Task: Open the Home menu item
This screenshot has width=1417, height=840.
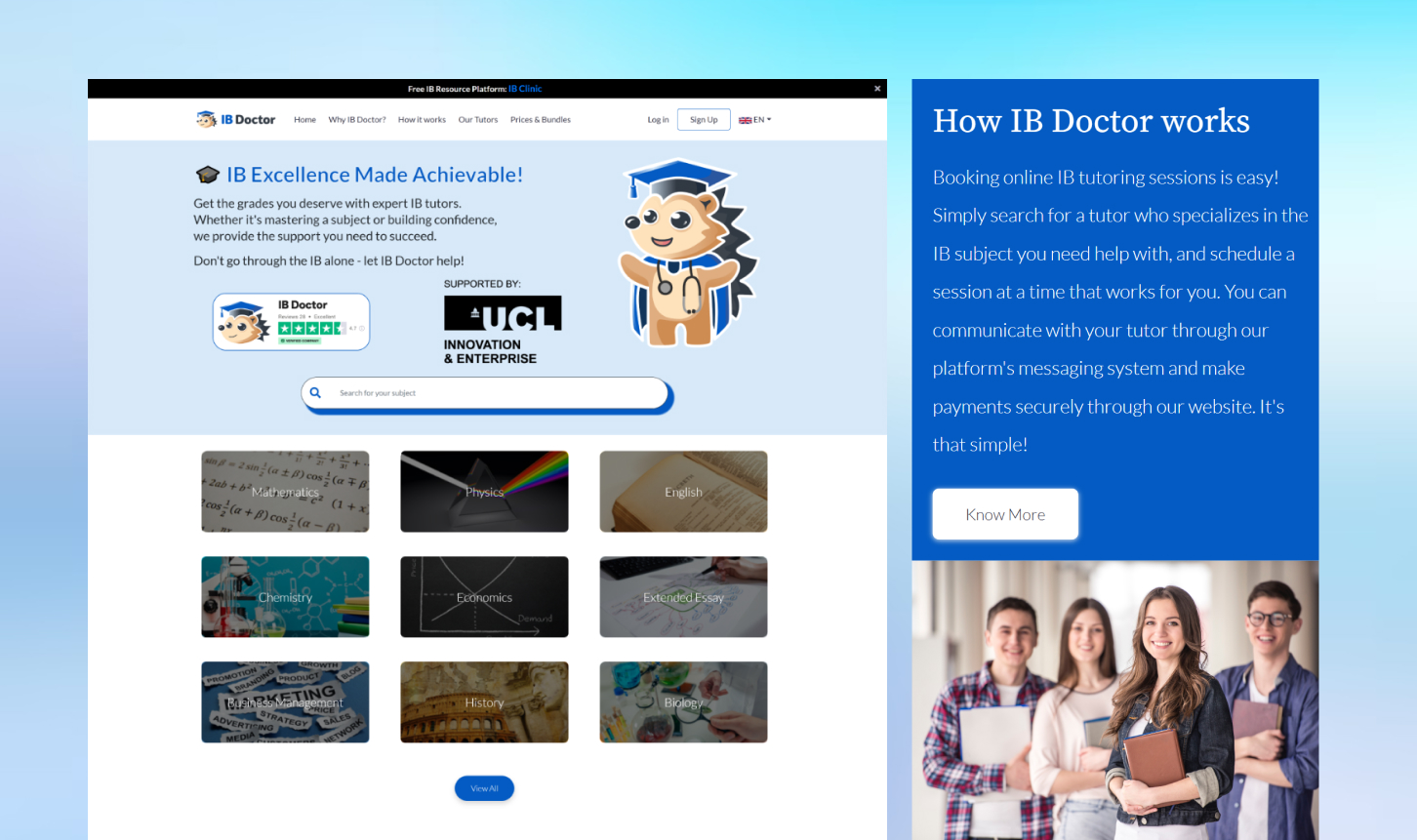Action: [x=304, y=120]
